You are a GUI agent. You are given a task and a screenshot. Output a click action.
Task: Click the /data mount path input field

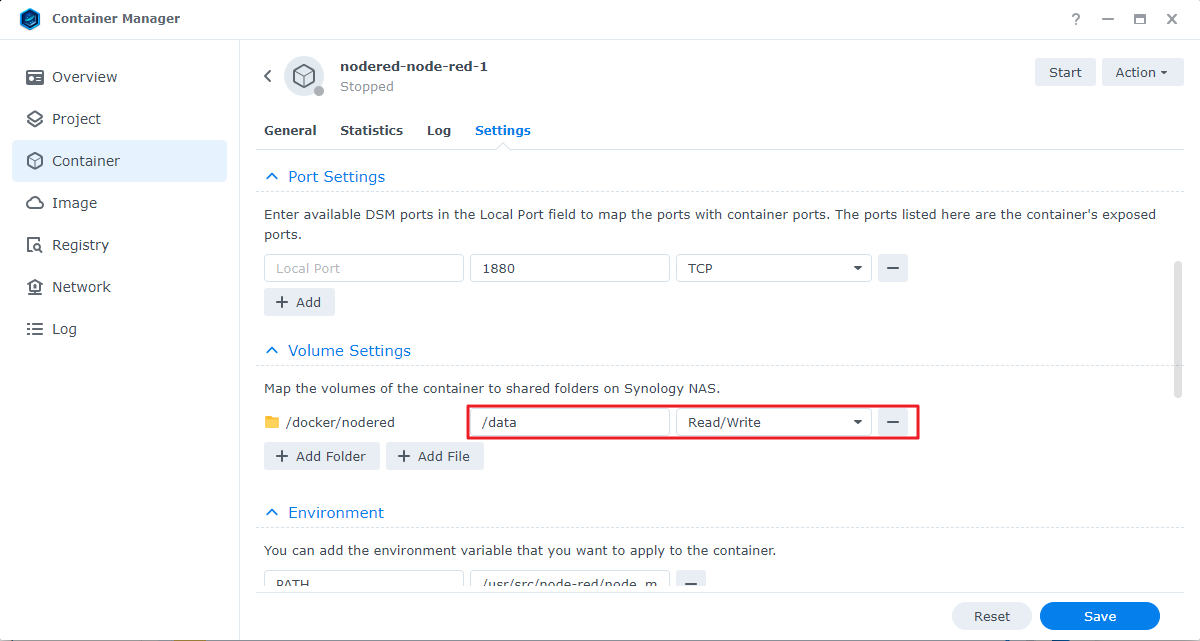coord(568,421)
